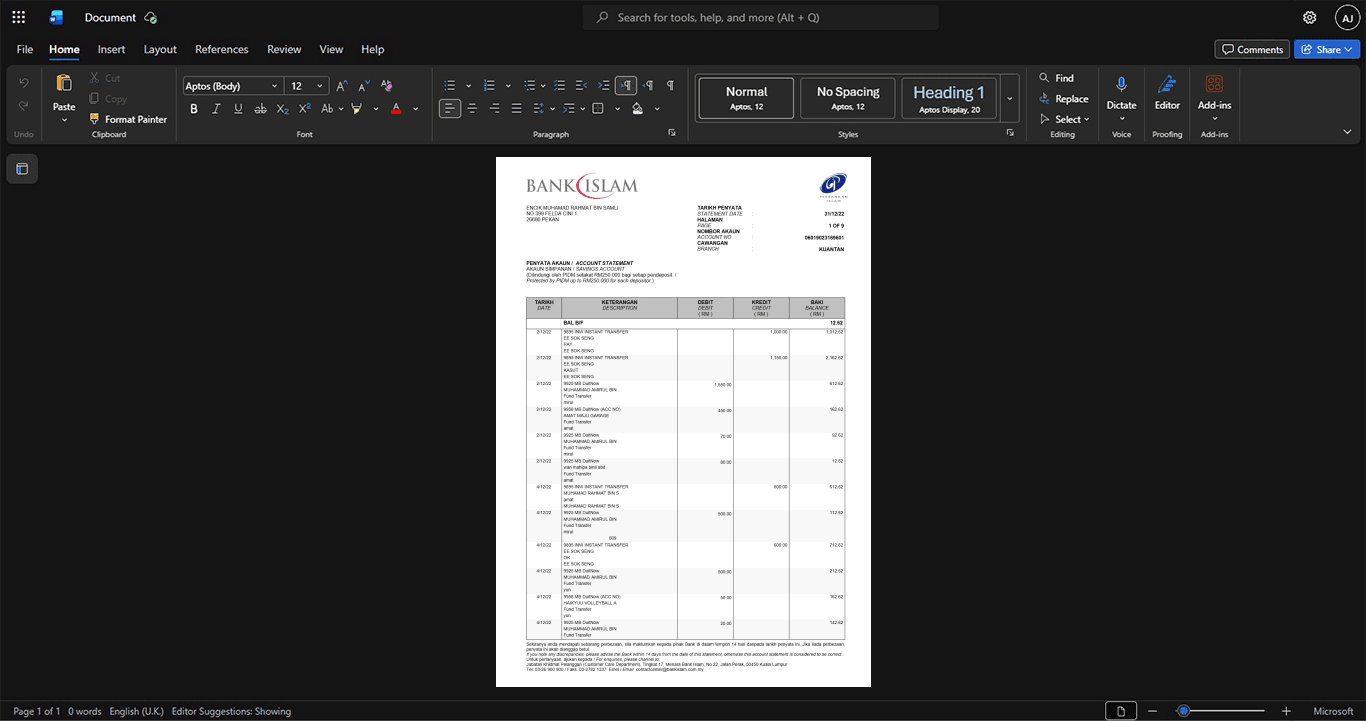1366x721 pixels.
Task: Open Settings gear icon
Action: [1309, 17]
